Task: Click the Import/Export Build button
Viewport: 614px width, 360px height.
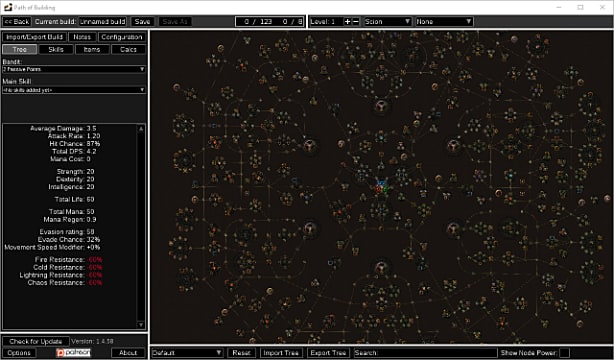Action: click(34, 37)
